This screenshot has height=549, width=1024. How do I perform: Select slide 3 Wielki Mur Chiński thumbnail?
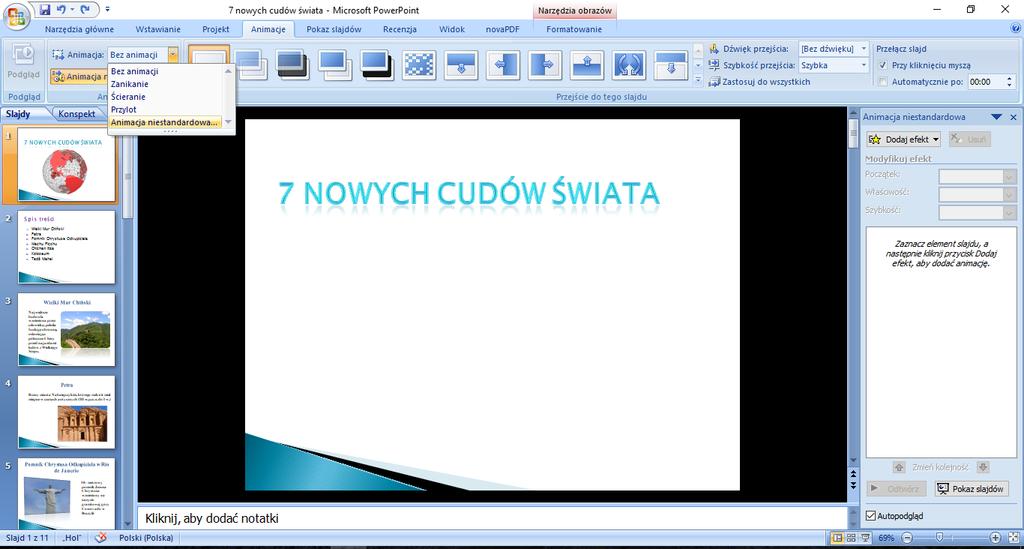click(67, 330)
